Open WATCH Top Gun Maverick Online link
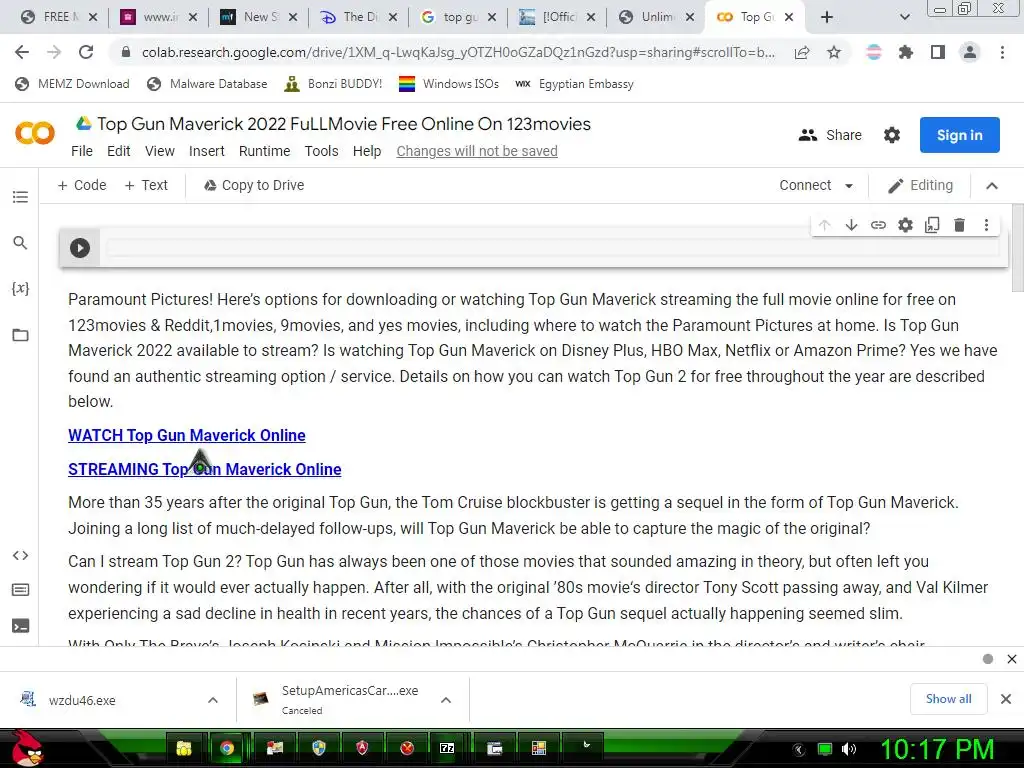This screenshot has width=1024, height=768. pyautogui.click(x=187, y=436)
